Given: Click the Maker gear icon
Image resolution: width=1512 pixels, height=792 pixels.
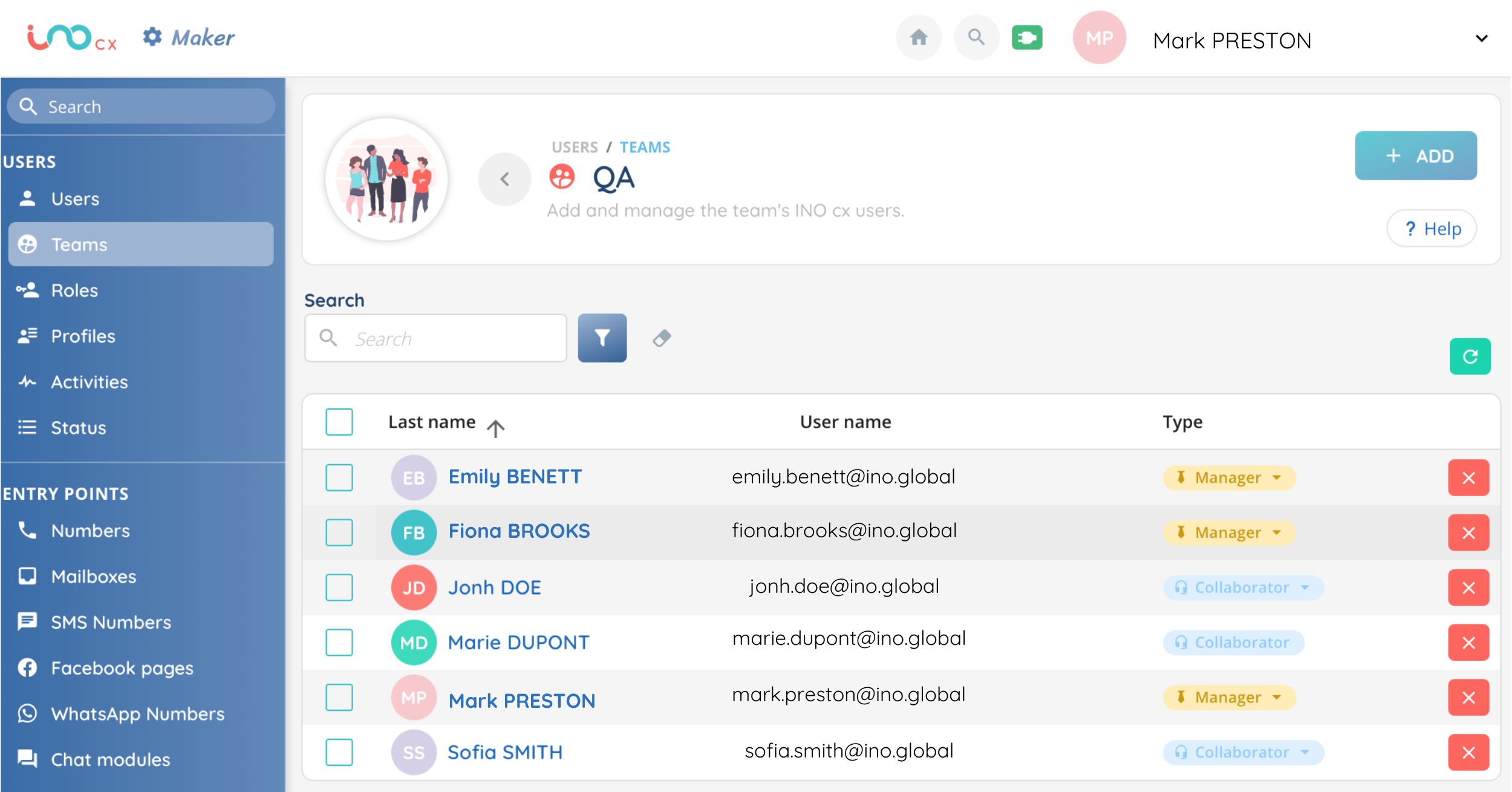Looking at the screenshot, I should [152, 37].
